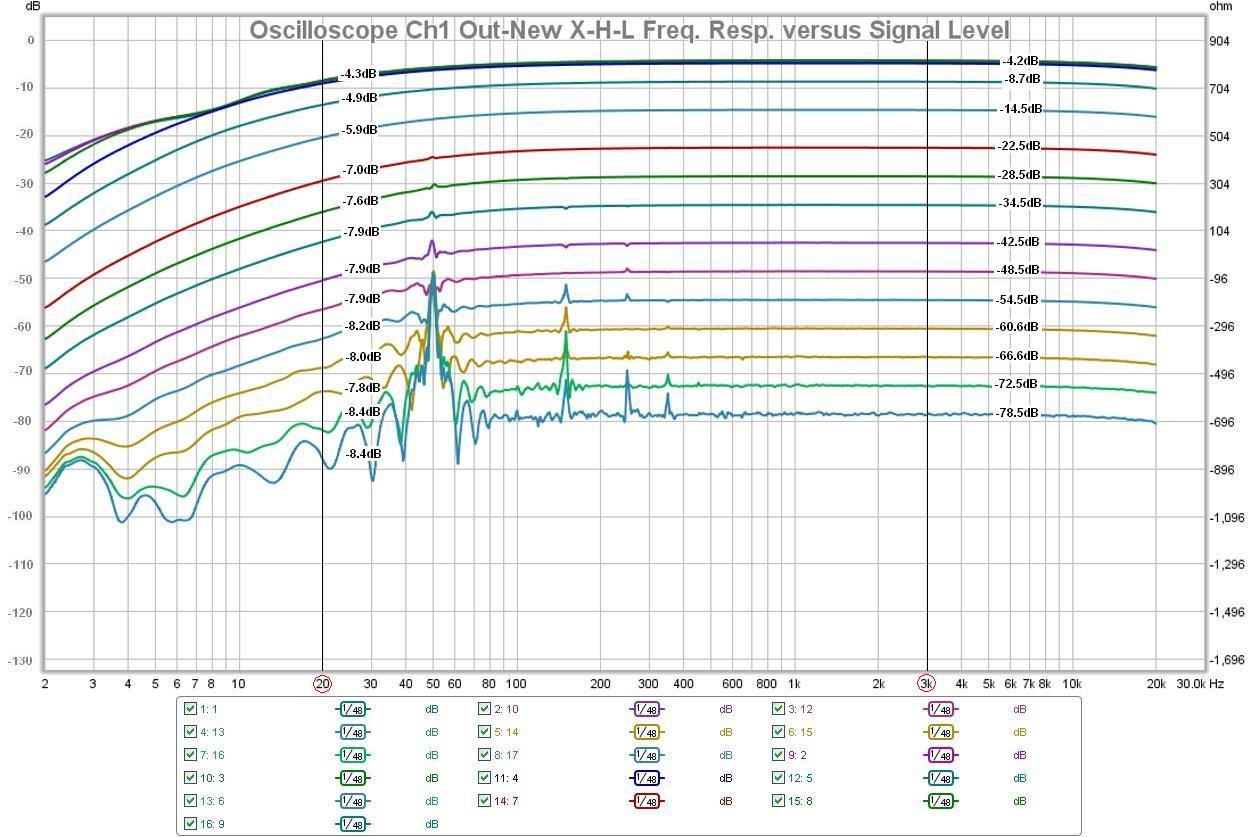Toggle the checkbox for trace 3: 12
This screenshot has height=837, width=1259.
pos(779,709)
